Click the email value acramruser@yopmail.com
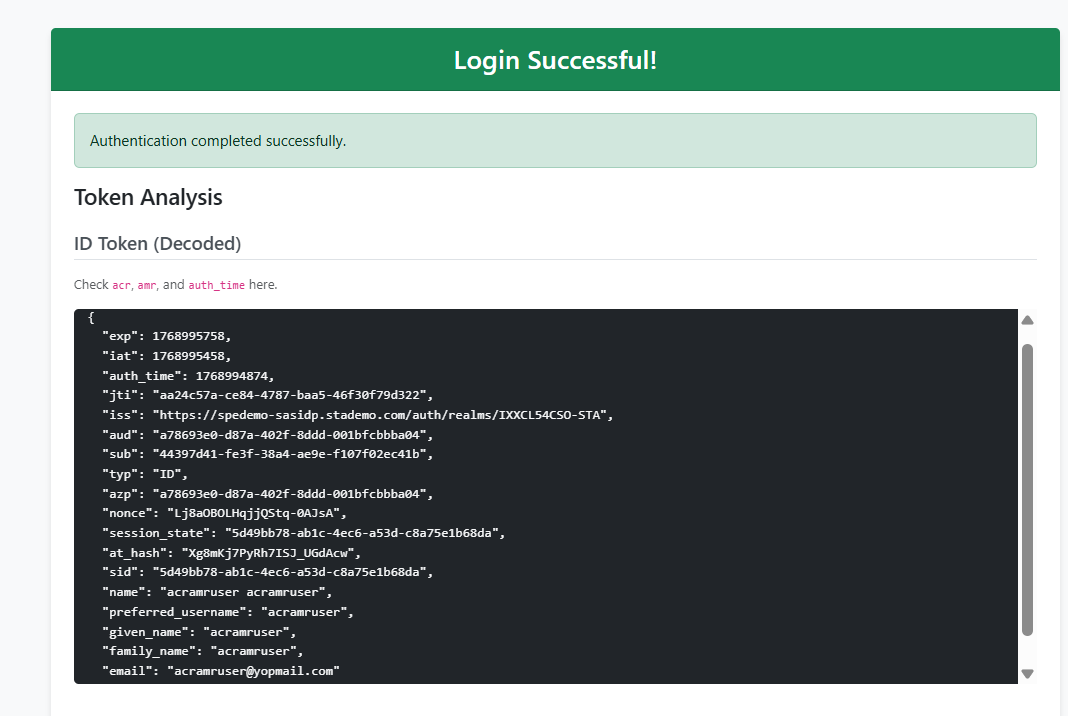This screenshot has height=716, width=1068. pyautogui.click(x=253, y=672)
